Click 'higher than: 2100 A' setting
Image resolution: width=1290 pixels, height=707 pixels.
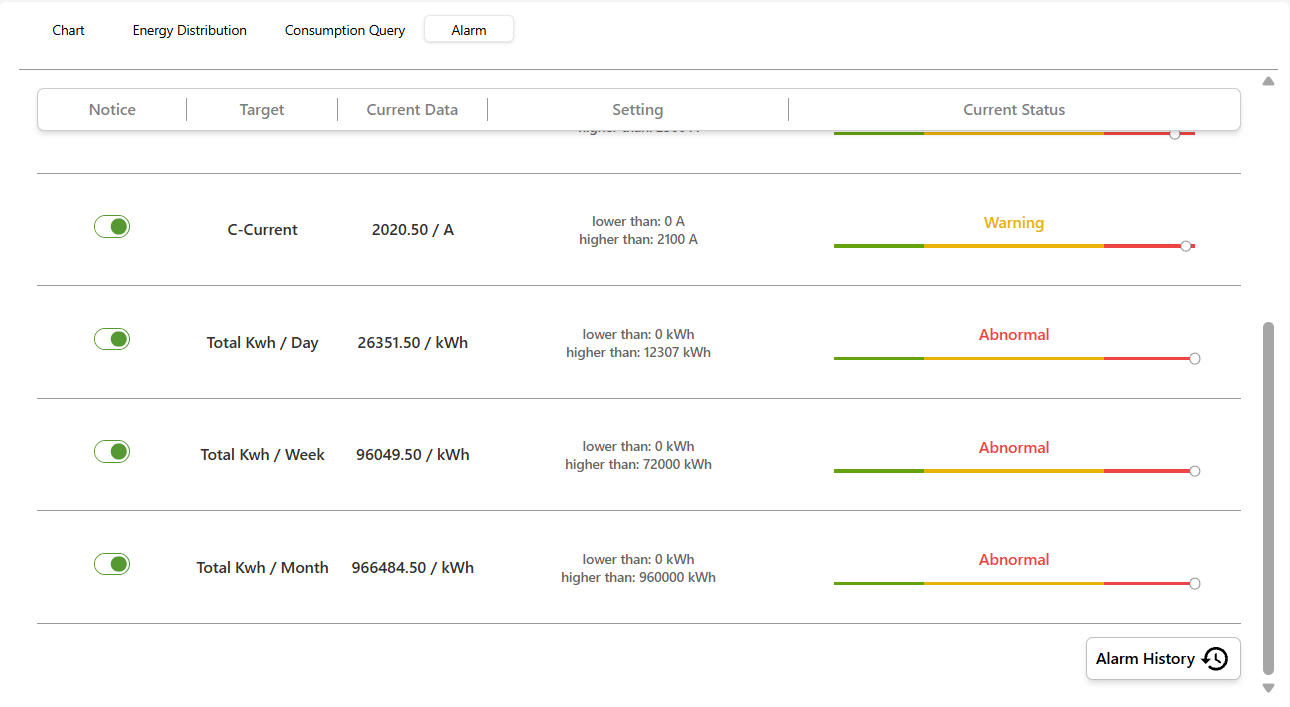point(638,240)
